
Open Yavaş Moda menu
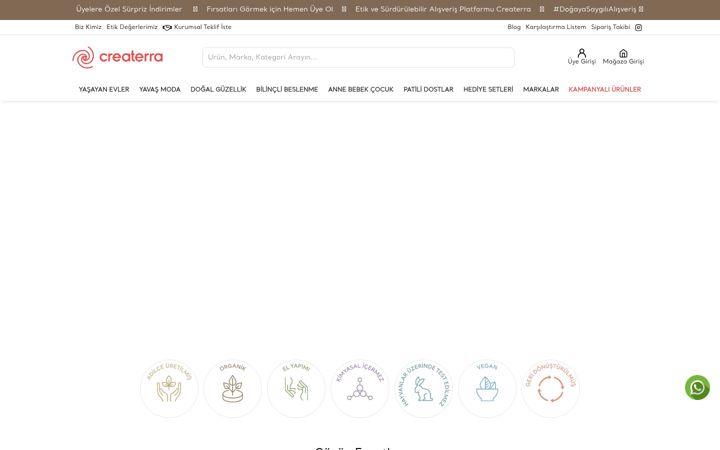[x=160, y=90]
